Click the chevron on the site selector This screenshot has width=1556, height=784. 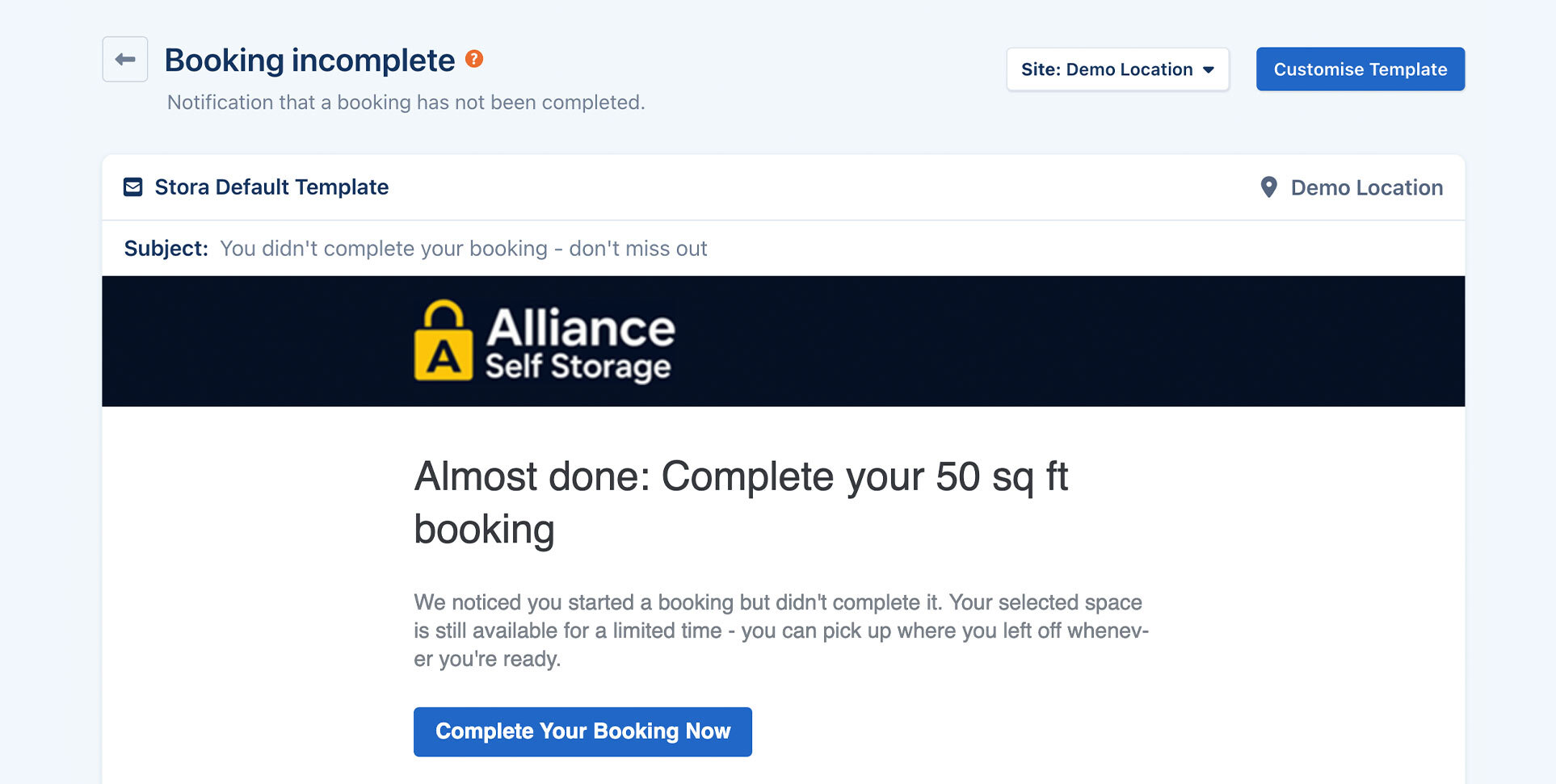1209,70
